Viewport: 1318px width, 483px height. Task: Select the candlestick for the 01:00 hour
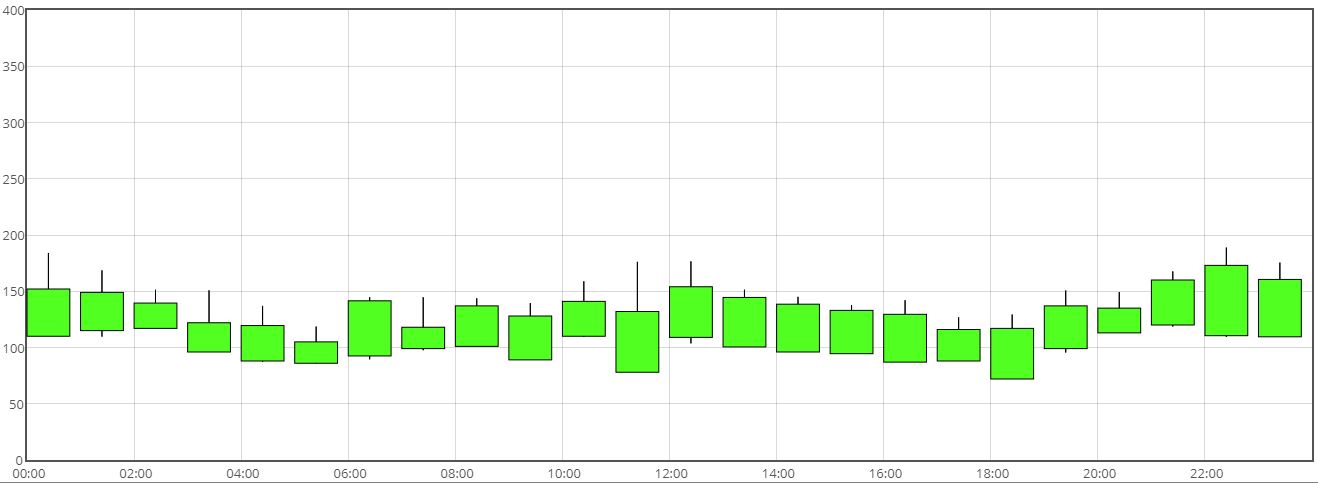[x=102, y=311]
